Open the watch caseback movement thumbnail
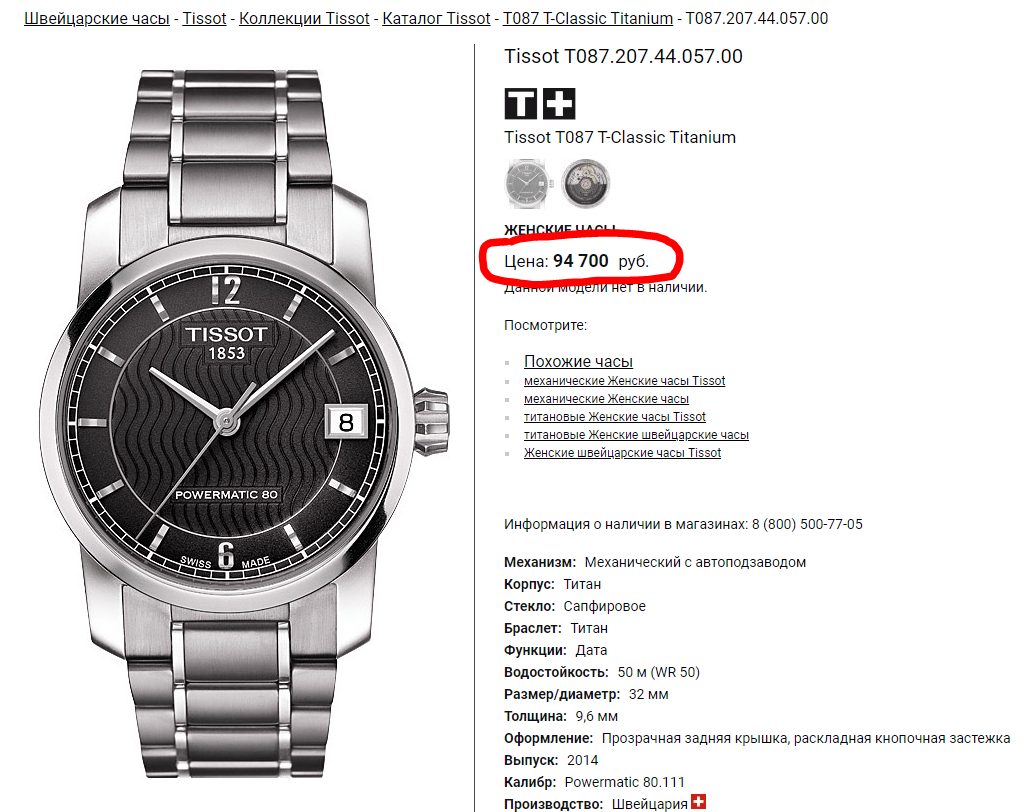Viewport: 1030px width, 812px height. [585, 183]
